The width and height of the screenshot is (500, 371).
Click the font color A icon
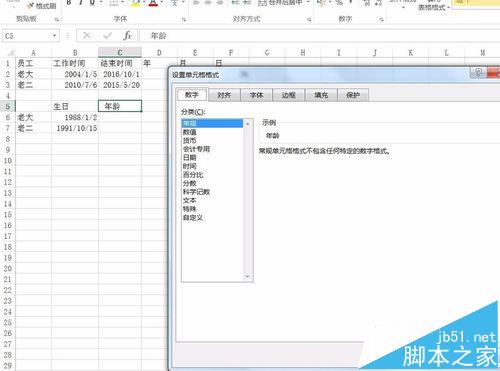pos(153,3)
